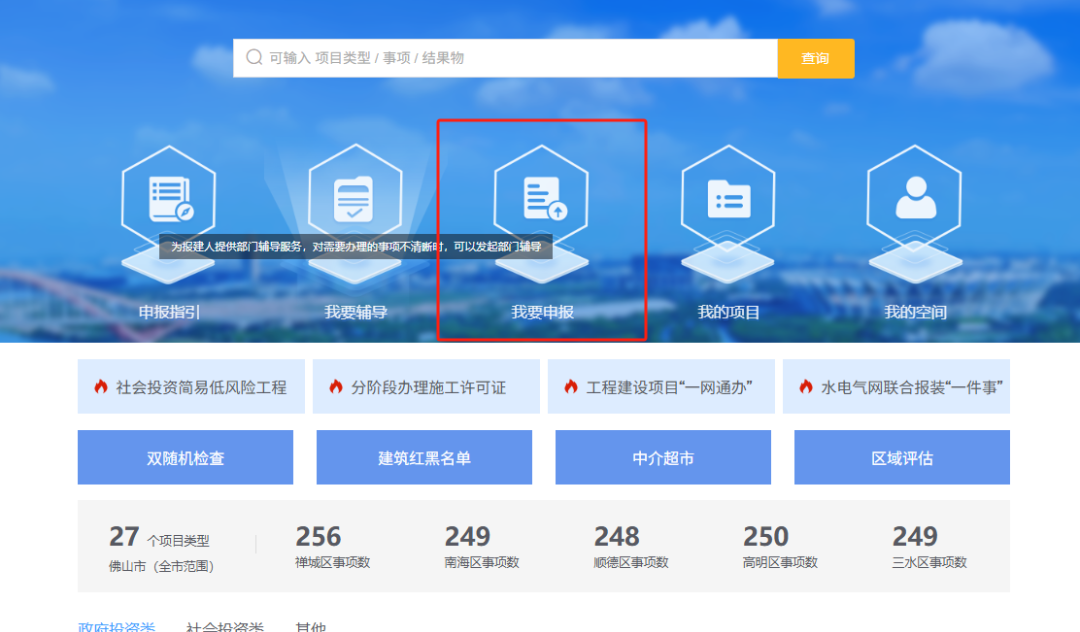Select the 禅城区事项数 256 statistic

click(x=332, y=547)
